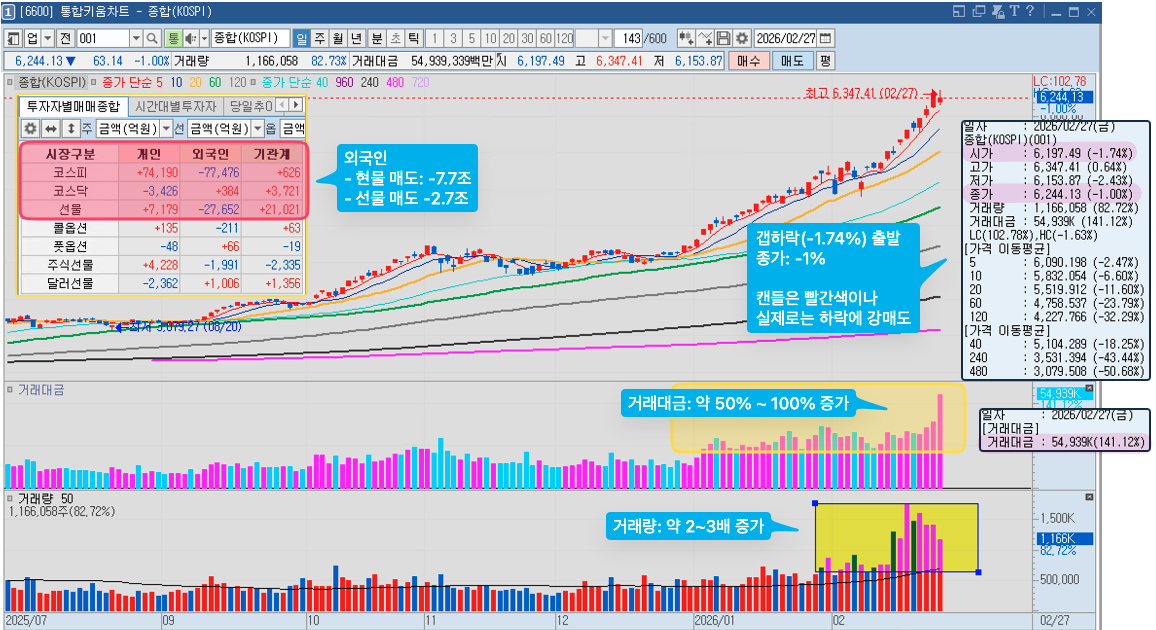Switch to the 시간대별투자자 tab

click(x=177, y=108)
